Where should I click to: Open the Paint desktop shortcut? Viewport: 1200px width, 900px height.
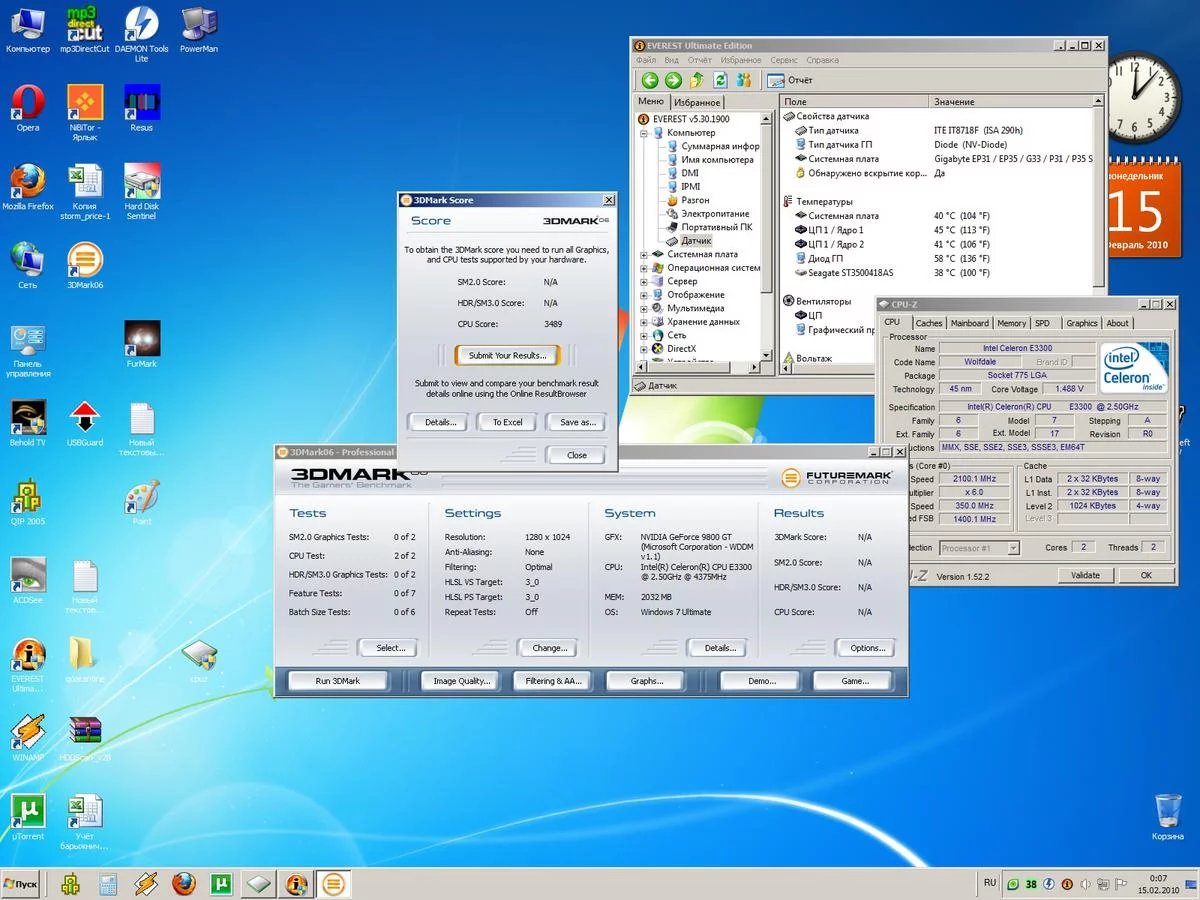point(142,503)
